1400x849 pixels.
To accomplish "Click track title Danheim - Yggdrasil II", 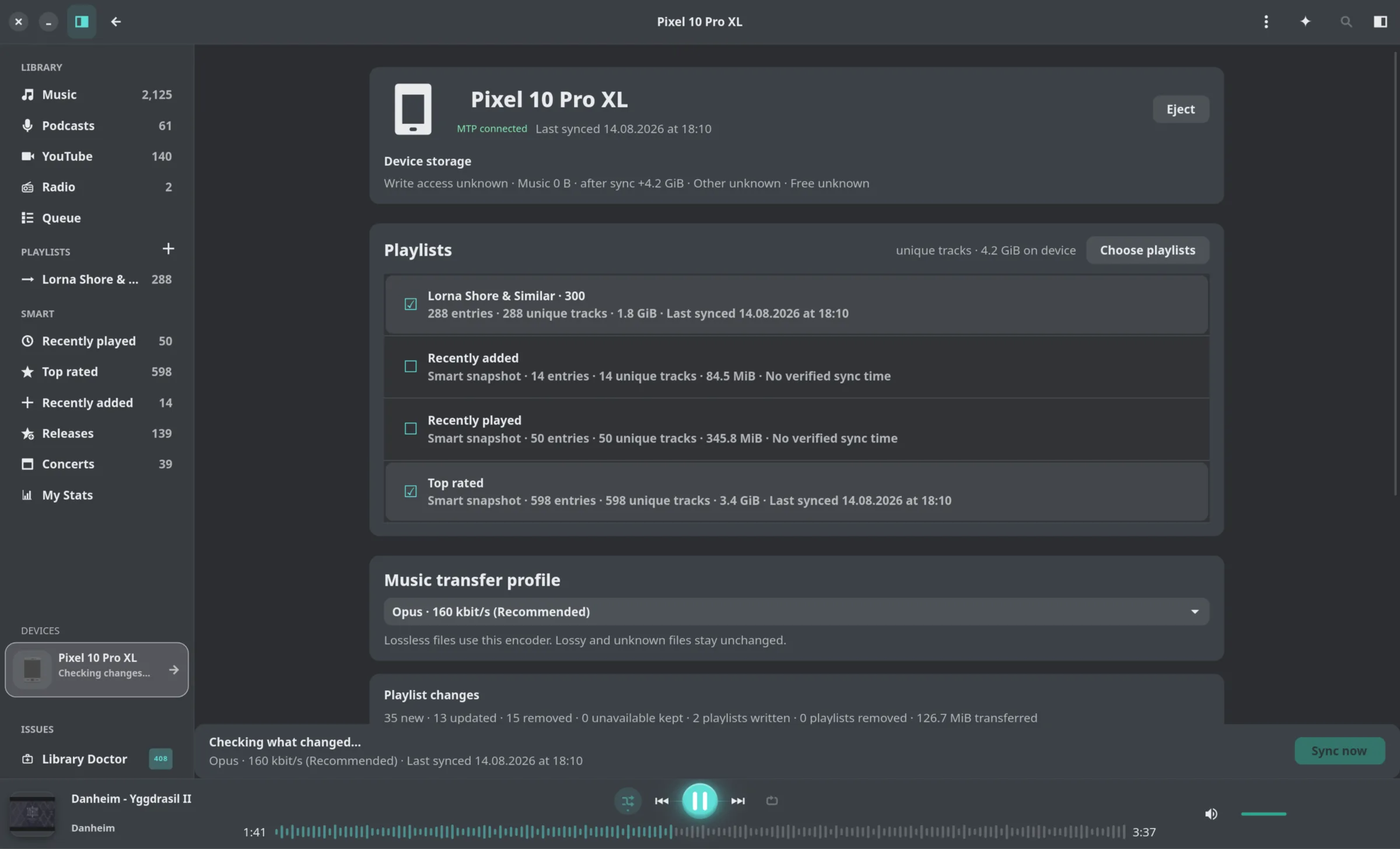I will [x=131, y=799].
